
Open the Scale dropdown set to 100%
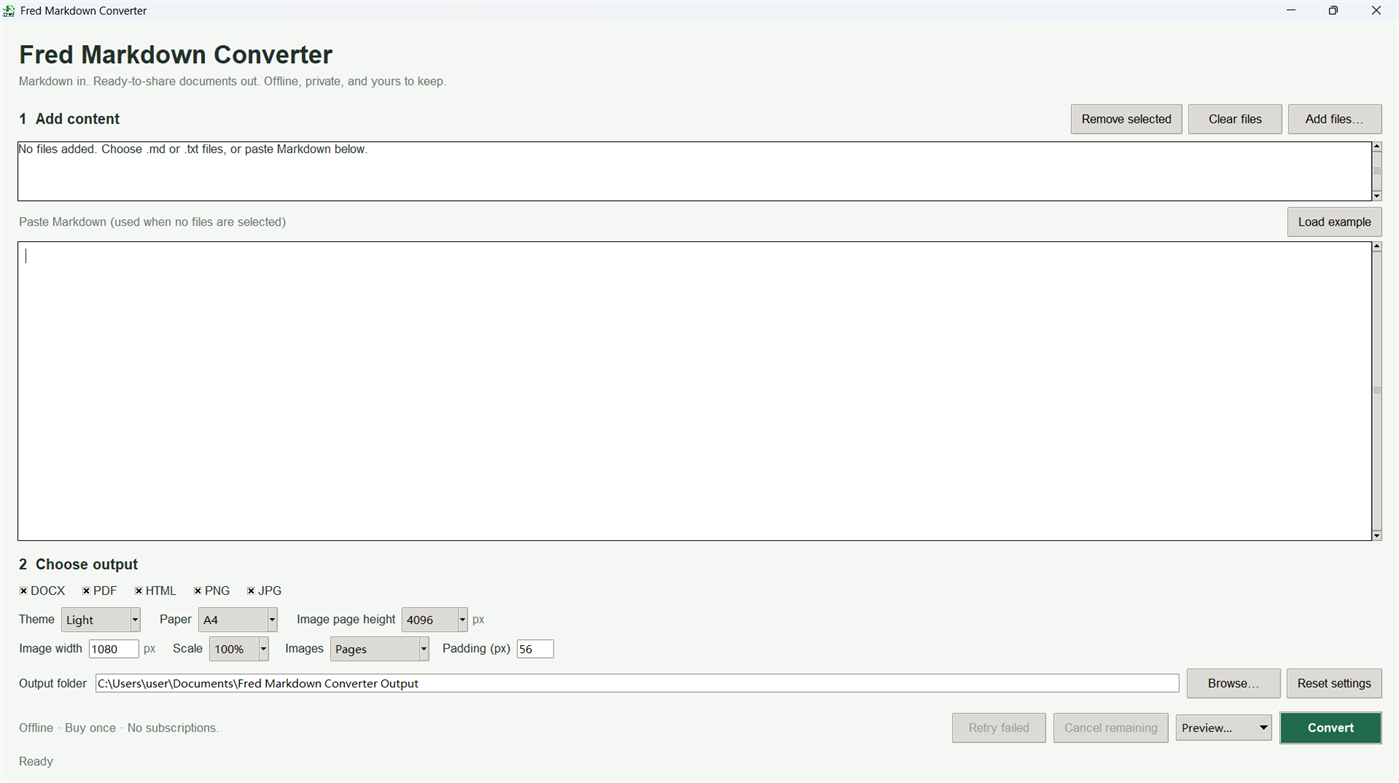(239, 649)
